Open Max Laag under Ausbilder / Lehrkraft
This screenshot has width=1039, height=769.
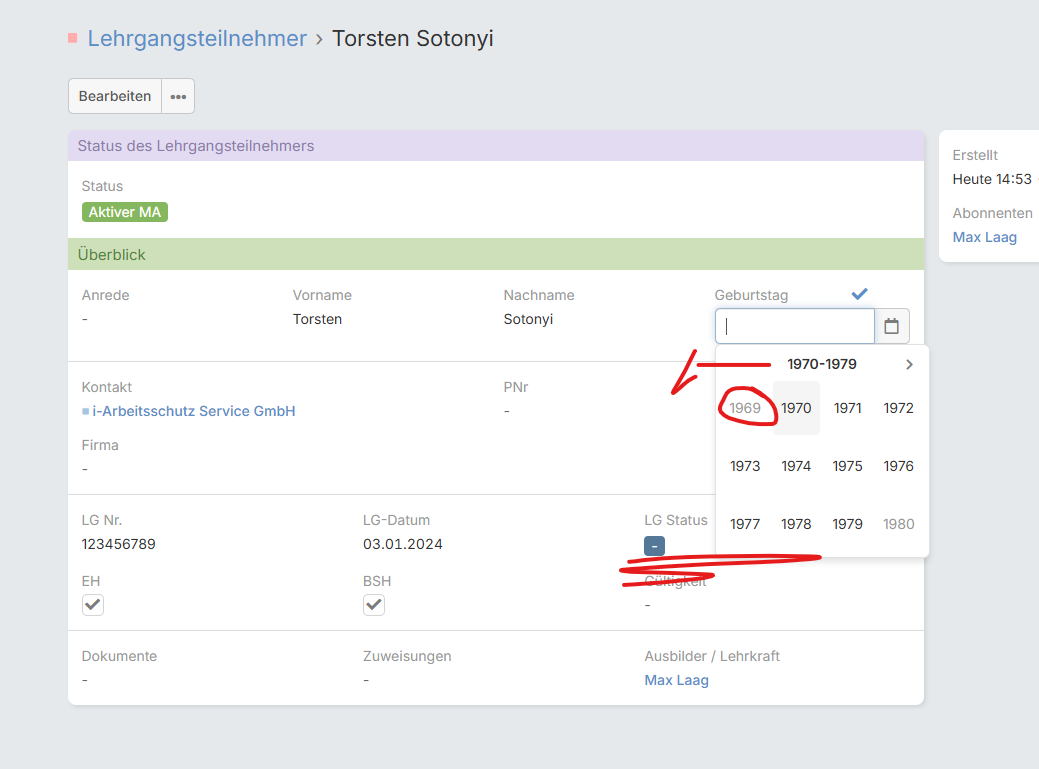pos(676,680)
